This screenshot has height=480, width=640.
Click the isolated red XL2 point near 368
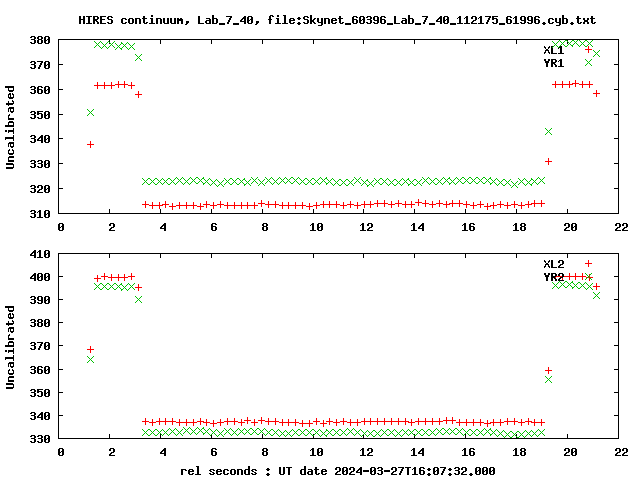[x=91, y=349]
